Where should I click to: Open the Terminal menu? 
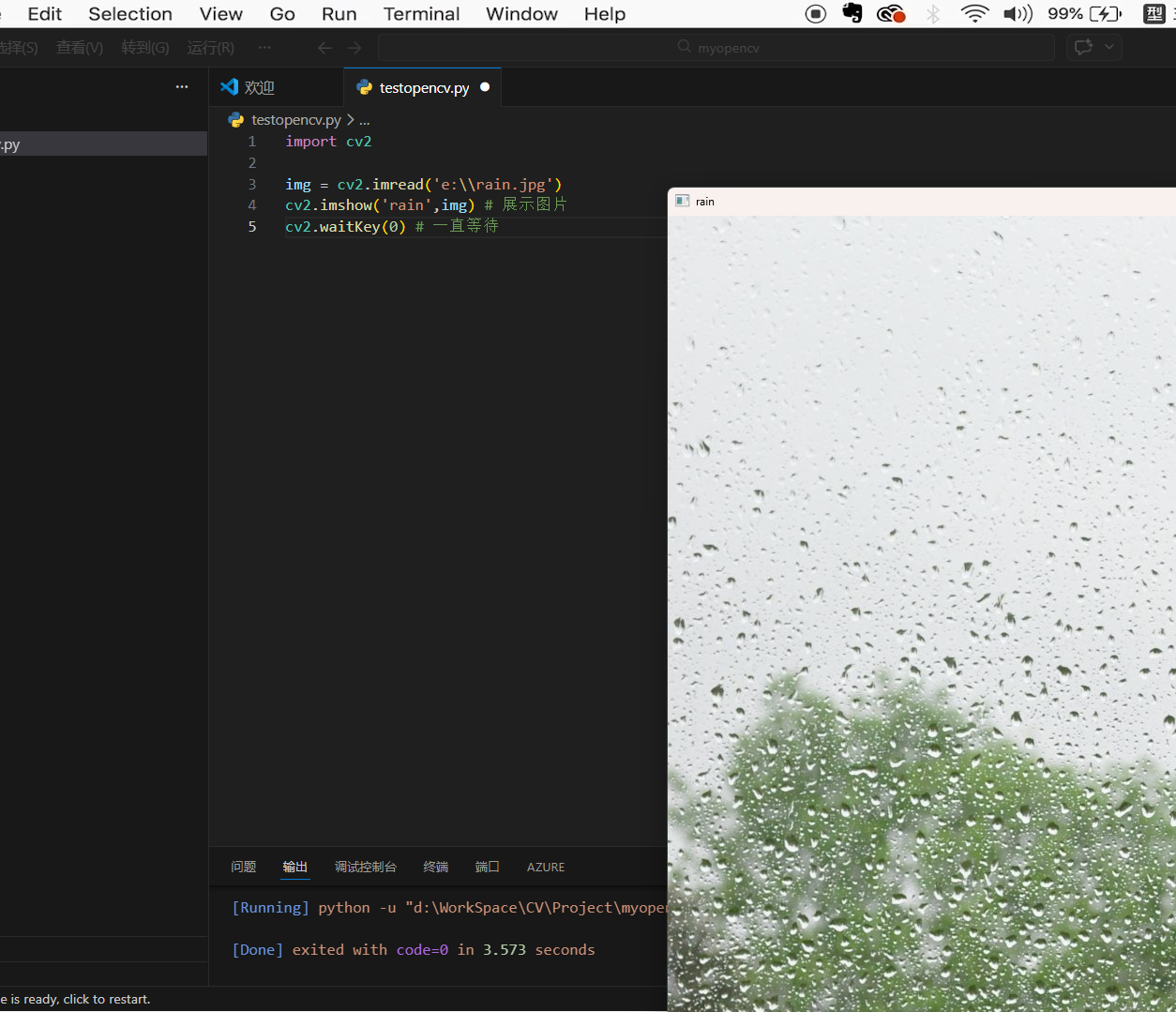[421, 14]
